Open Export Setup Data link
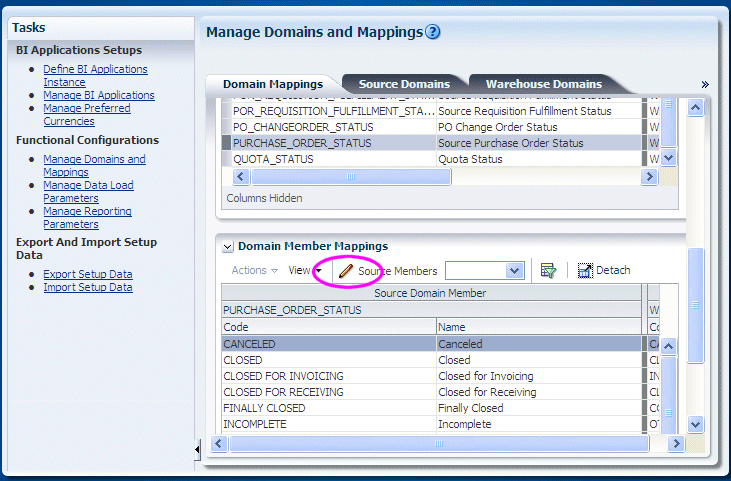Viewport: 731px width, 481px height. (88, 274)
